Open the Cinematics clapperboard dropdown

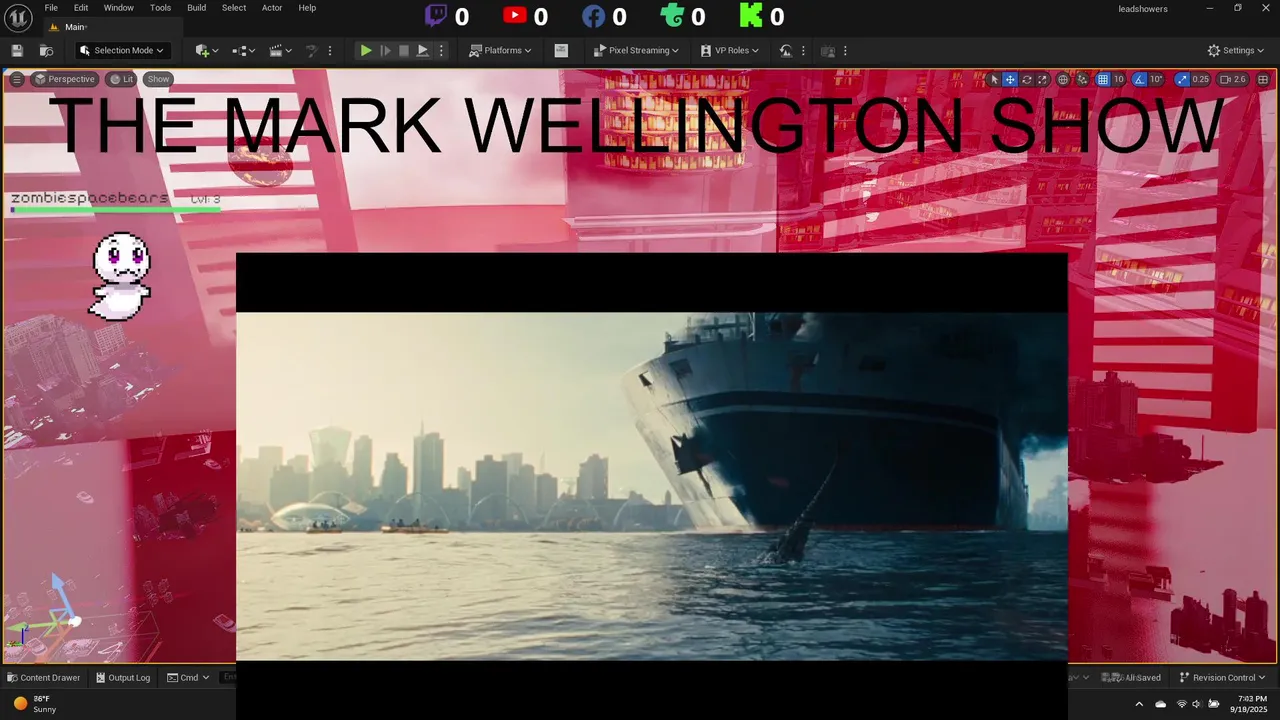tap(280, 51)
